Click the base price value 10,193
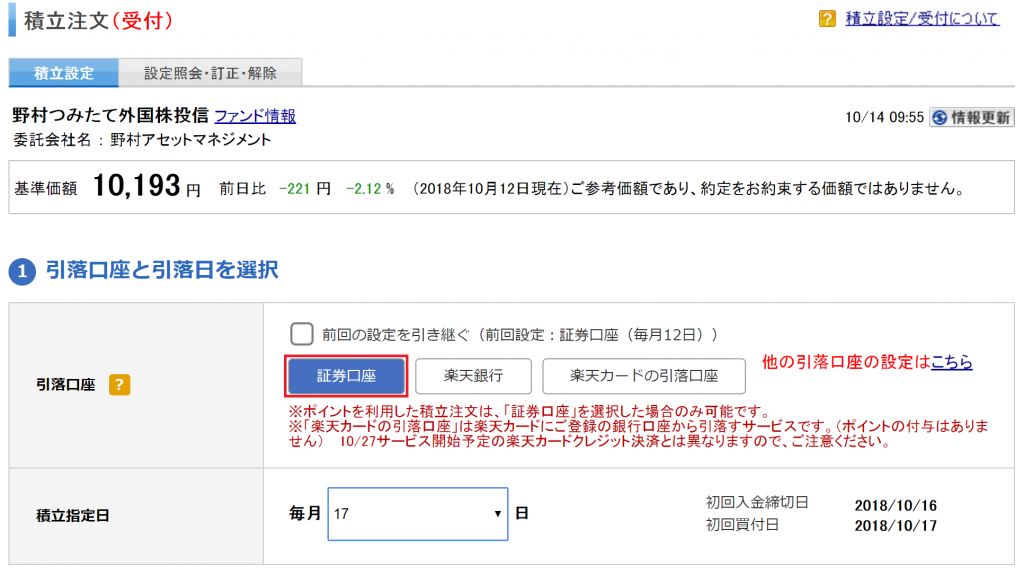This screenshot has height=583, width=1024. click(136, 185)
